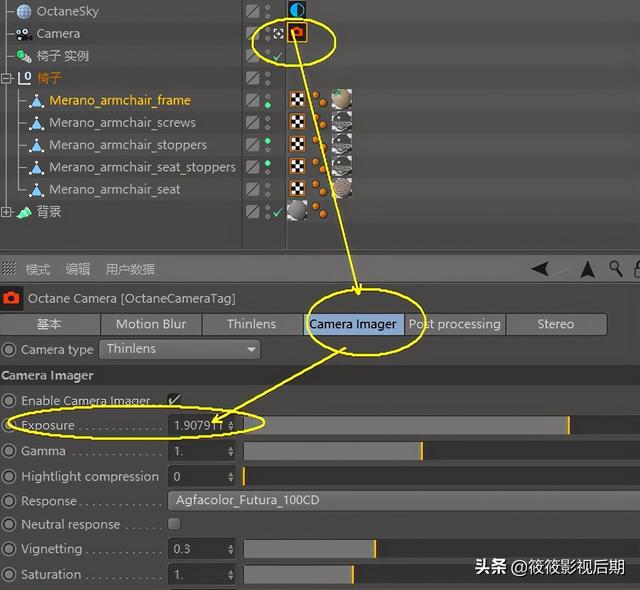This screenshot has height=590, width=640.
Task: Click material tag of Merano_armchair_screws
Action: 342,121
